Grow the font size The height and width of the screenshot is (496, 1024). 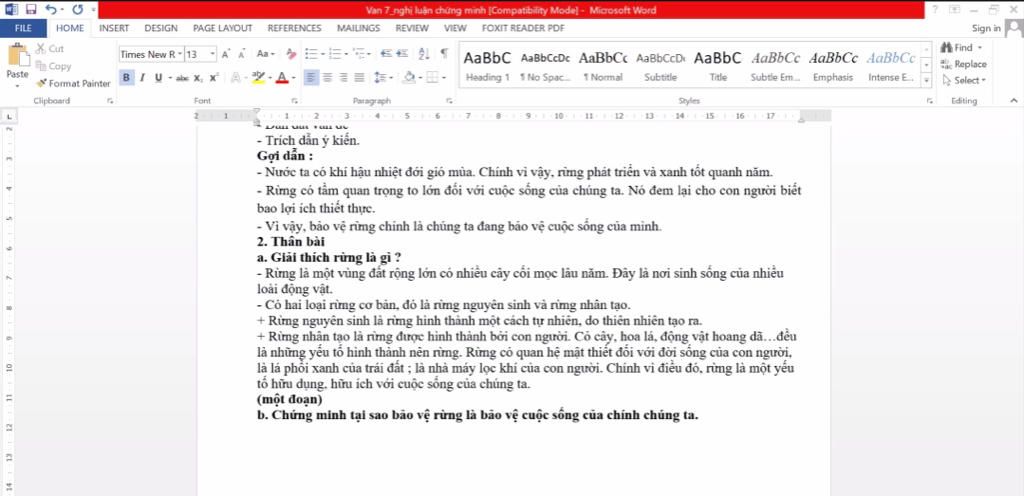(226, 54)
